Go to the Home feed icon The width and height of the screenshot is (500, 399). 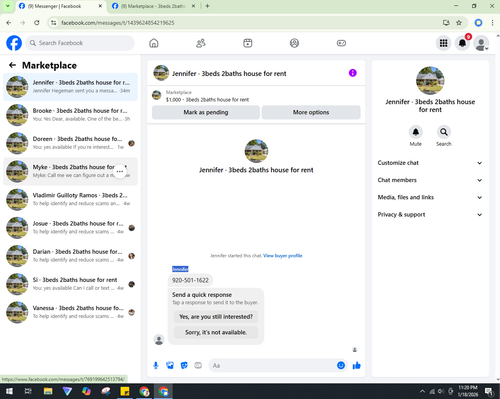coord(154,43)
